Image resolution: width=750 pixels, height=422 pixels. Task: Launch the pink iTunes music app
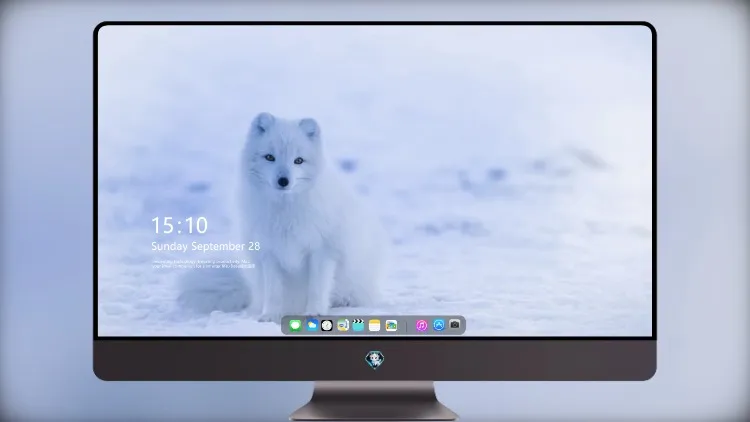pyautogui.click(x=421, y=325)
